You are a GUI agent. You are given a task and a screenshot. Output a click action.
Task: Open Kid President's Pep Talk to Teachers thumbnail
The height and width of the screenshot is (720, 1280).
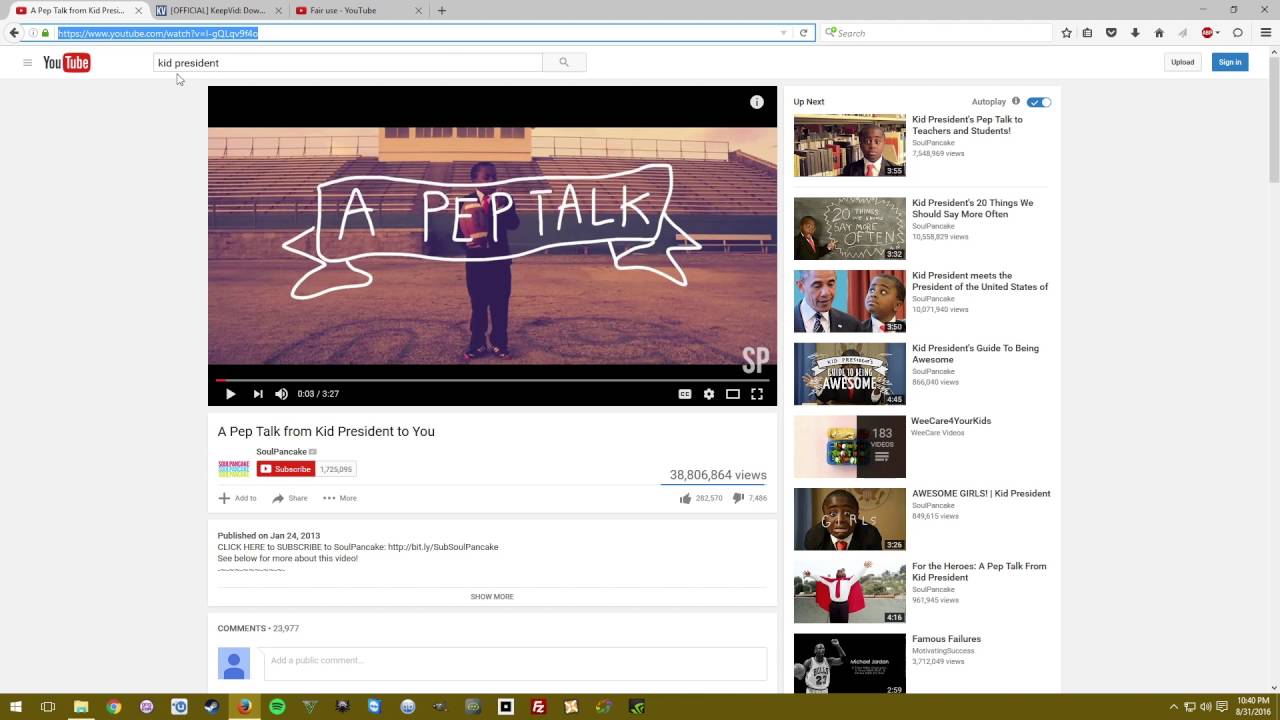pyautogui.click(x=850, y=145)
